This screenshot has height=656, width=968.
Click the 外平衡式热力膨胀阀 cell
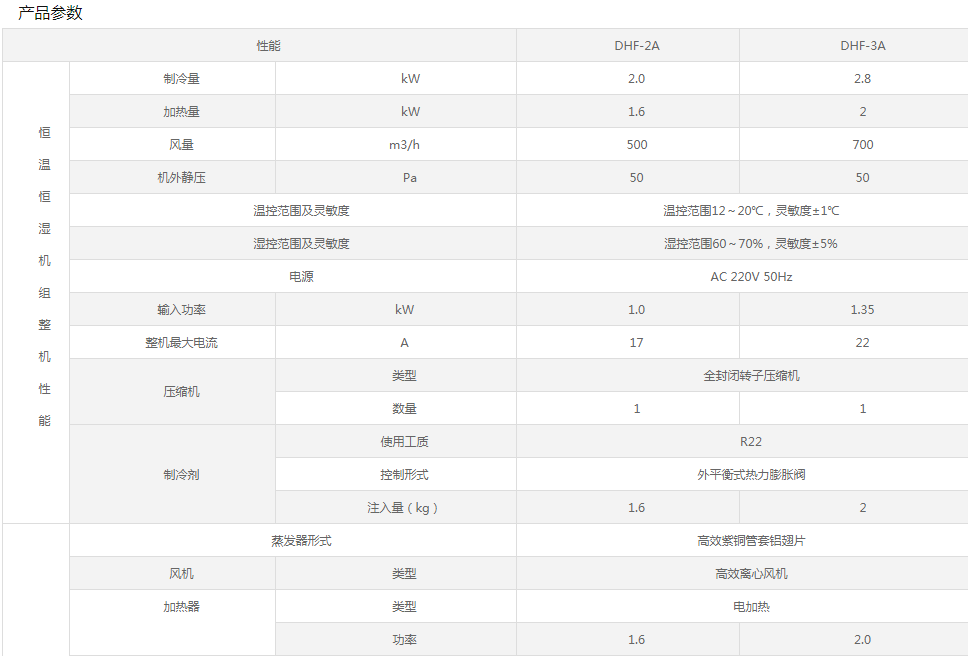(751, 475)
